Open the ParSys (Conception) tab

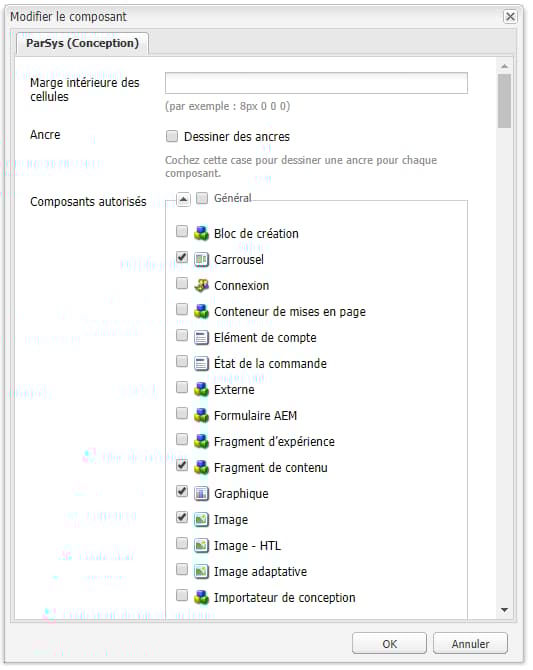tap(82, 44)
